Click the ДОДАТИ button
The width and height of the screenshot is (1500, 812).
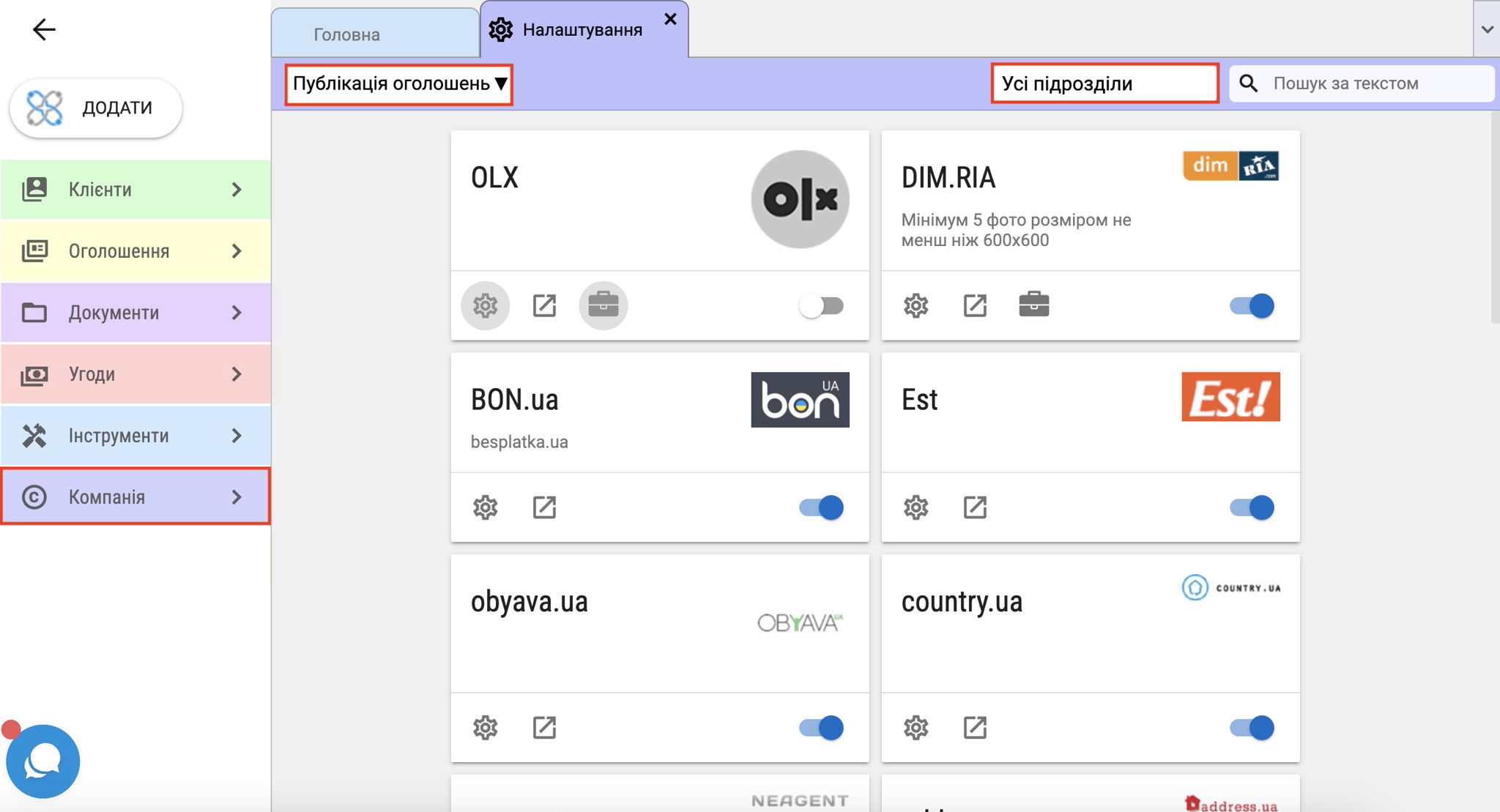click(96, 108)
